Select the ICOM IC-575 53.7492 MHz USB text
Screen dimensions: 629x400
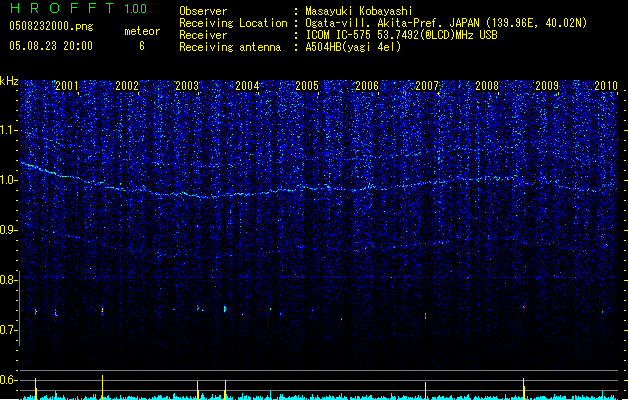pos(401,35)
